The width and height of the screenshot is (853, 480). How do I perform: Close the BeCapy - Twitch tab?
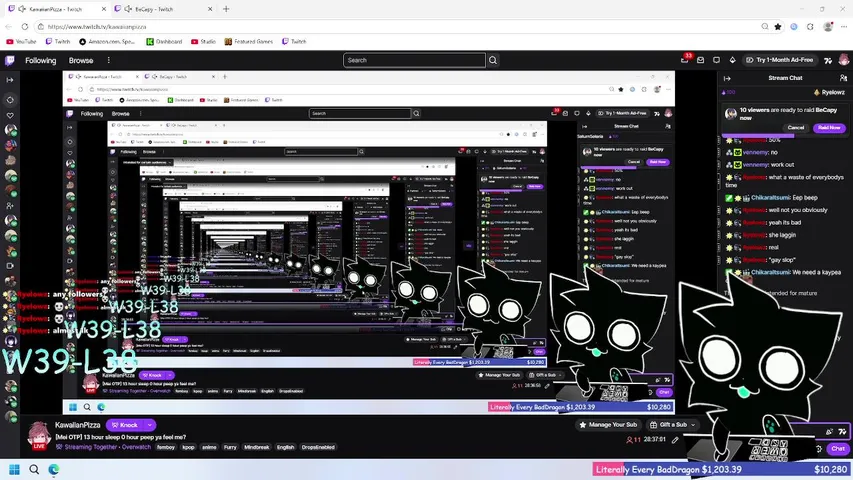click(210, 9)
